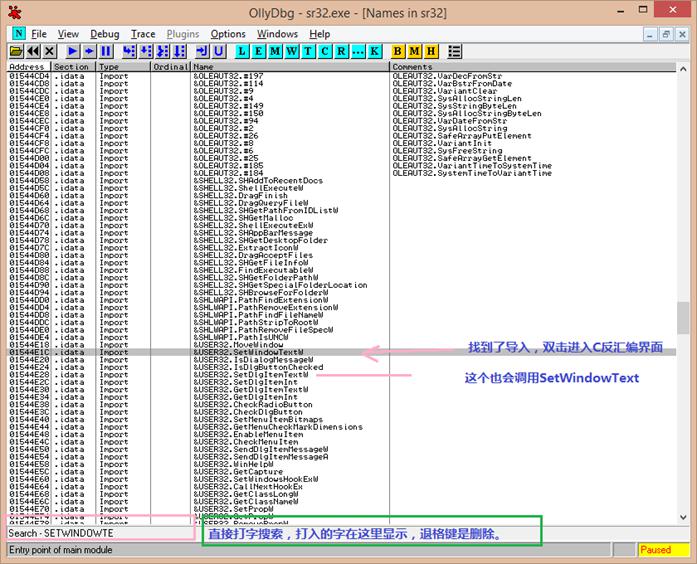Open the appearance options list icon
The width and height of the screenshot is (697, 564).
click(454, 52)
